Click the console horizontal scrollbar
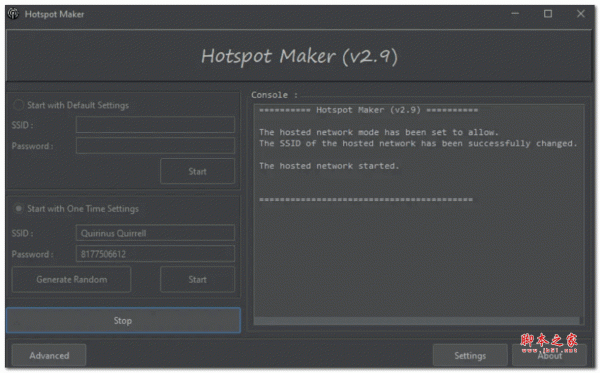The height and width of the screenshot is (373, 600). [416, 321]
